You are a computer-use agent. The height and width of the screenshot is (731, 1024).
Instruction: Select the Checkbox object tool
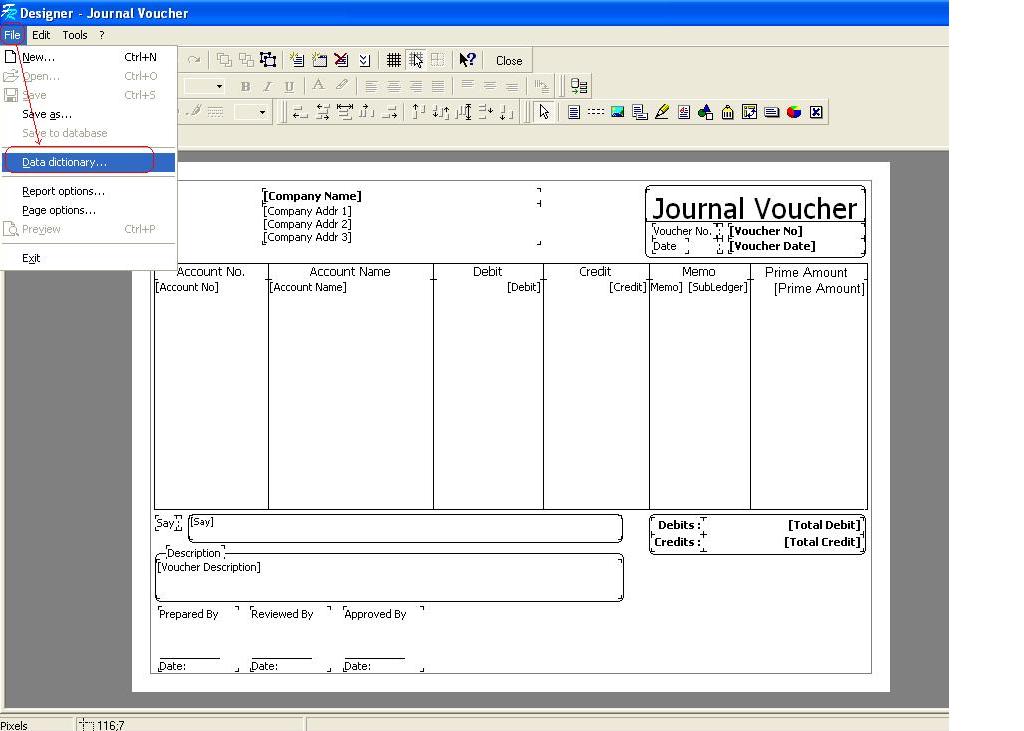point(816,112)
